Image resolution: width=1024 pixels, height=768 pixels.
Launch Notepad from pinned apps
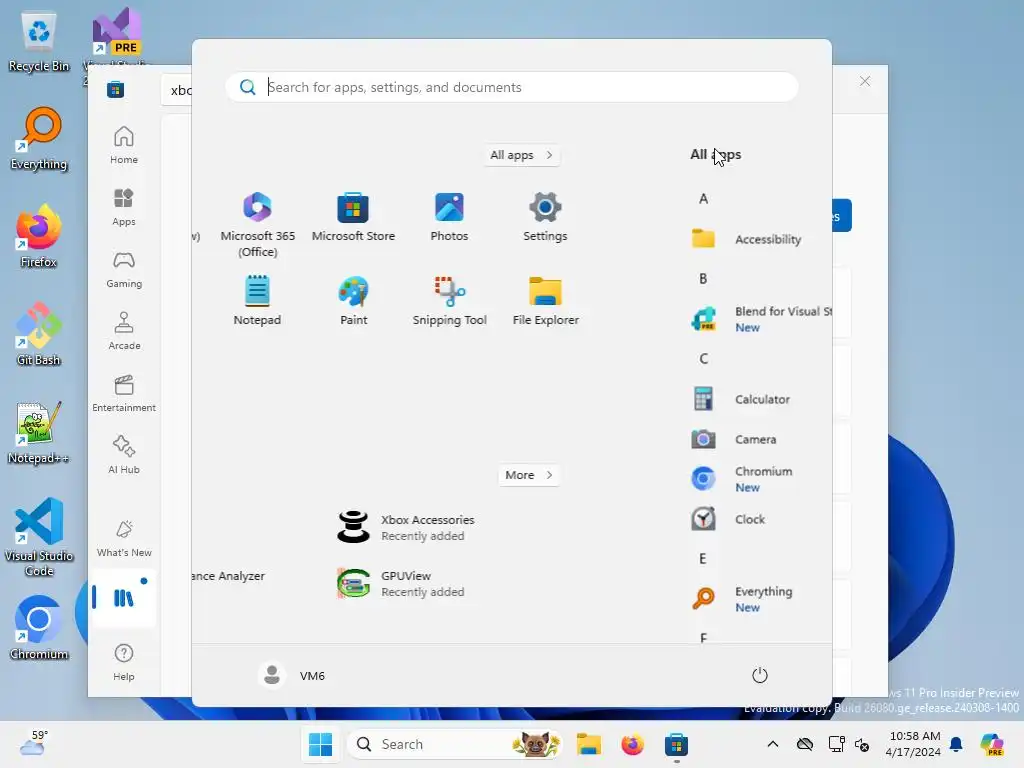(x=257, y=300)
